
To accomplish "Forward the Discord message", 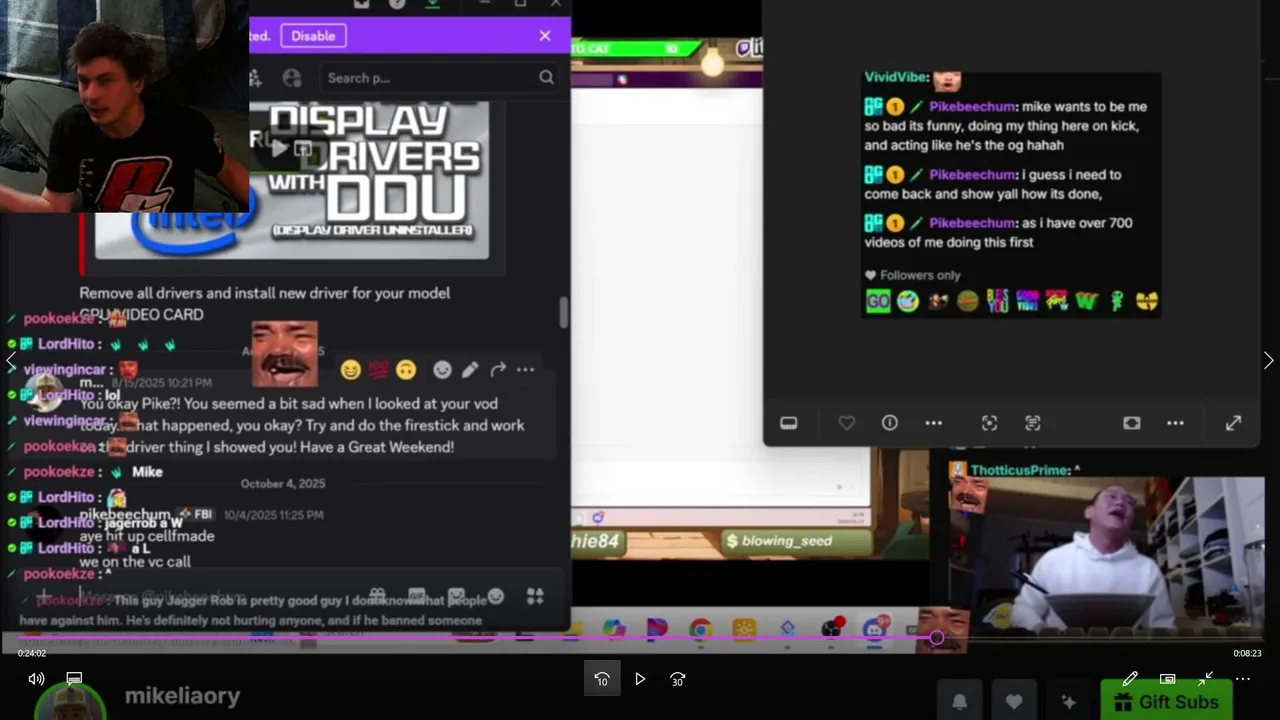I will click(x=498, y=370).
